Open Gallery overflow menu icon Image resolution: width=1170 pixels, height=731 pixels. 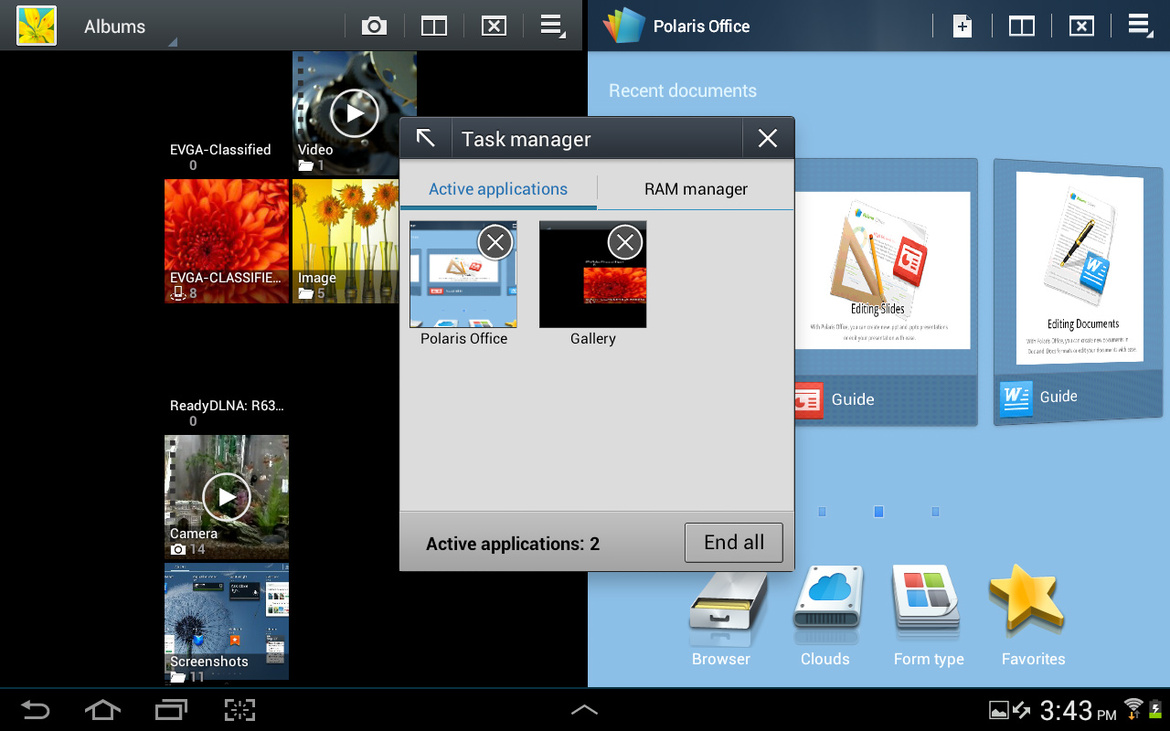point(552,25)
